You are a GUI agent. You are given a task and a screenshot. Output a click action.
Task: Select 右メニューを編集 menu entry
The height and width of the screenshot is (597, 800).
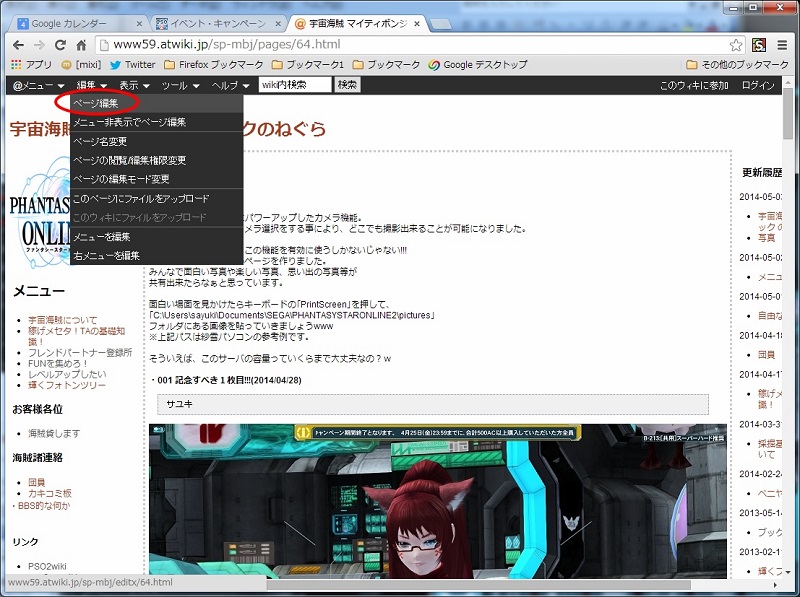pyautogui.click(x=157, y=256)
